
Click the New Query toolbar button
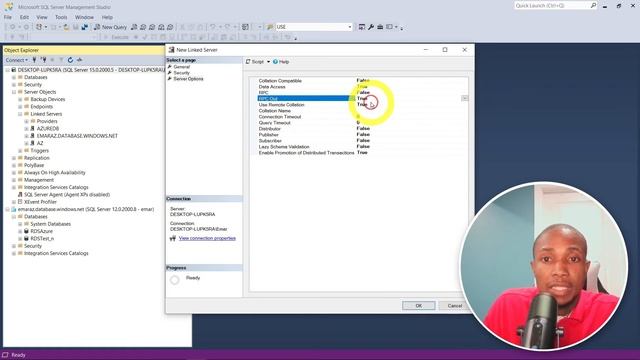(x=111, y=27)
